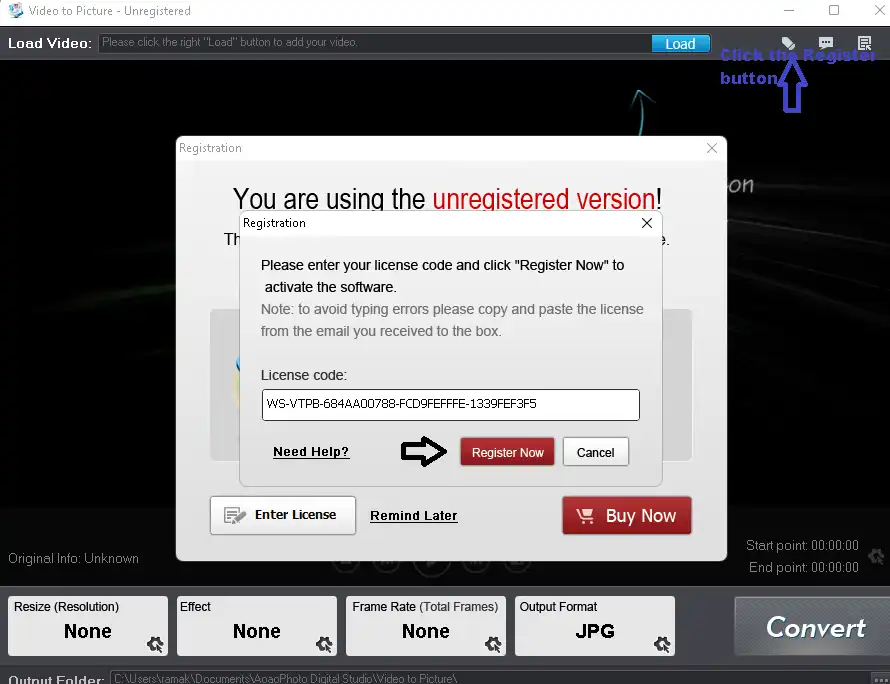The width and height of the screenshot is (890, 684).
Task: Open start/end point settings gear
Action: click(x=876, y=556)
